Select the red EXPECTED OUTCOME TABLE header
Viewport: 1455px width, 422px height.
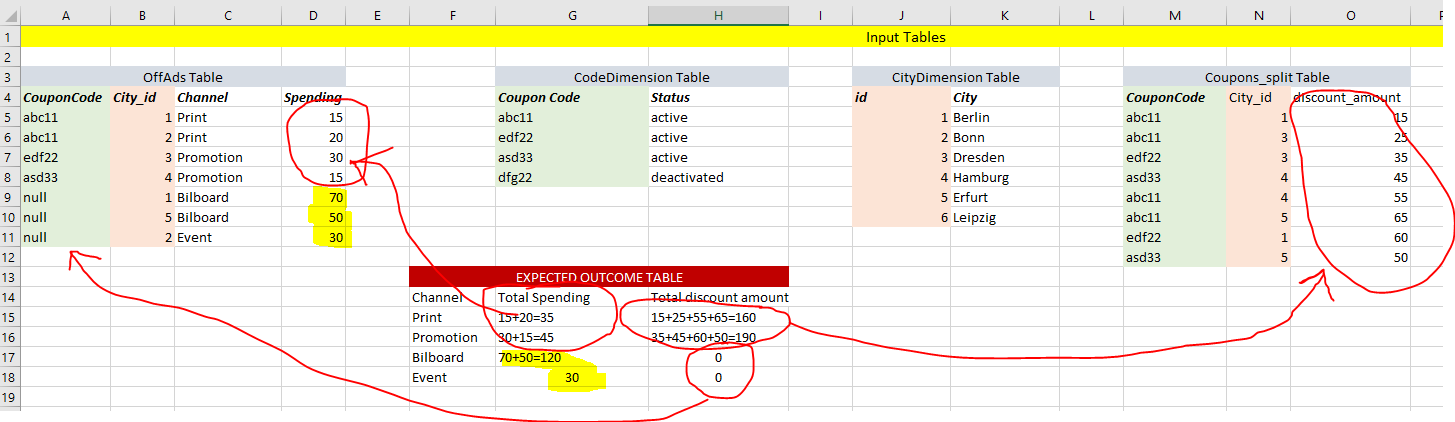(x=599, y=277)
